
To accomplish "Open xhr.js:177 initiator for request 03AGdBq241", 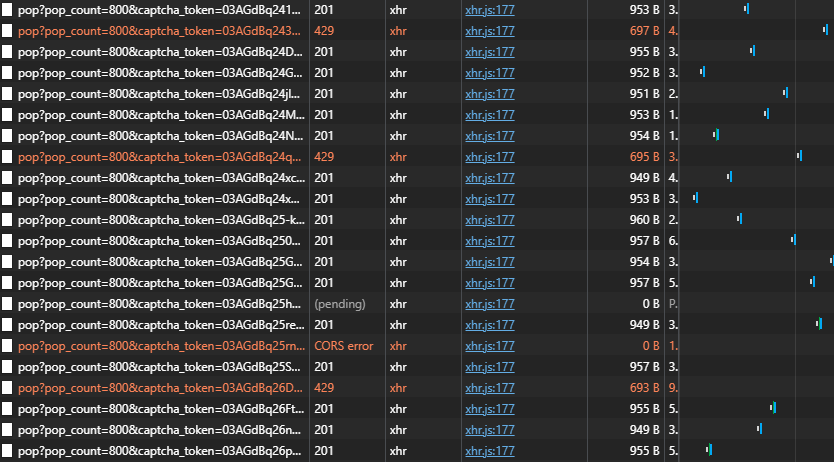I will click(489, 10).
